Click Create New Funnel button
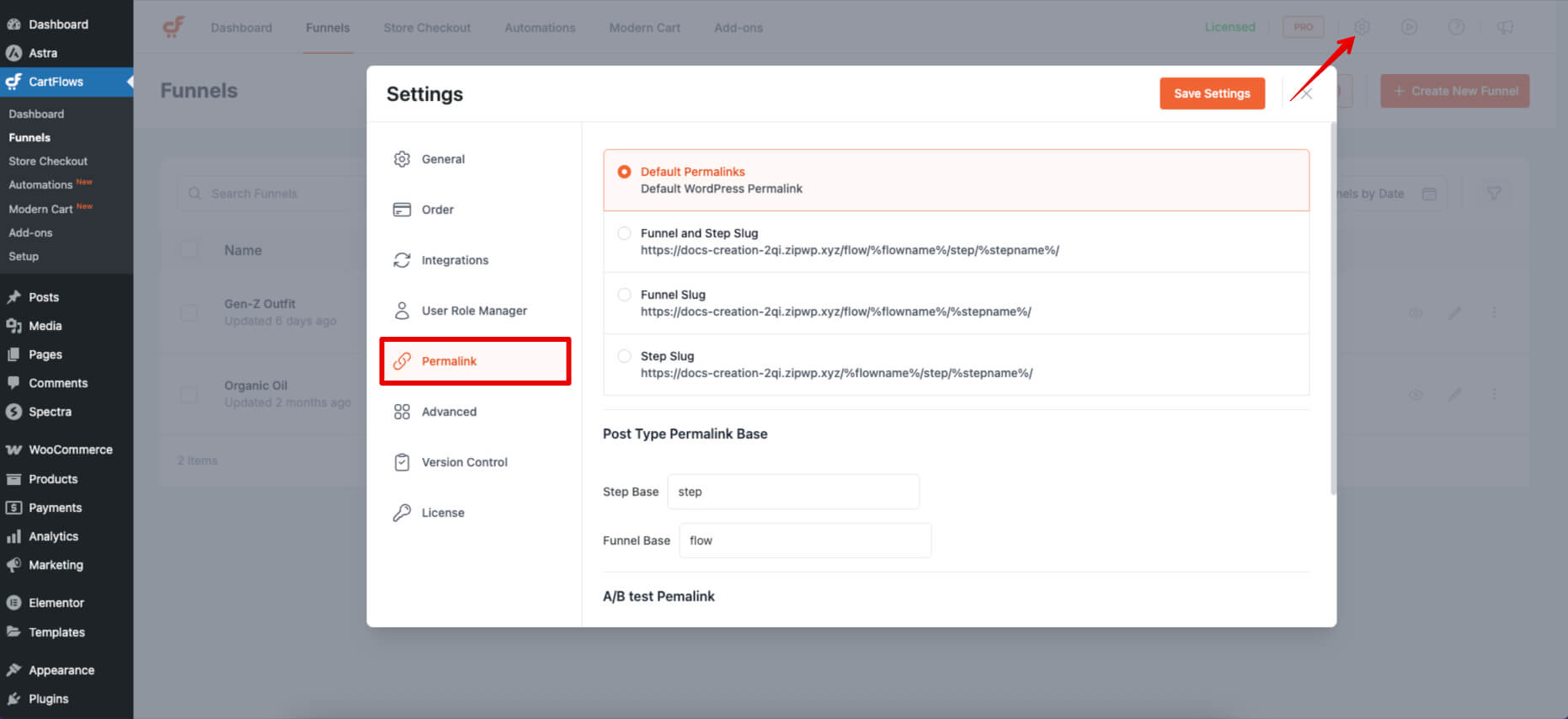The height and width of the screenshot is (719, 1568). pyautogui.click(x=1455, y=91)
